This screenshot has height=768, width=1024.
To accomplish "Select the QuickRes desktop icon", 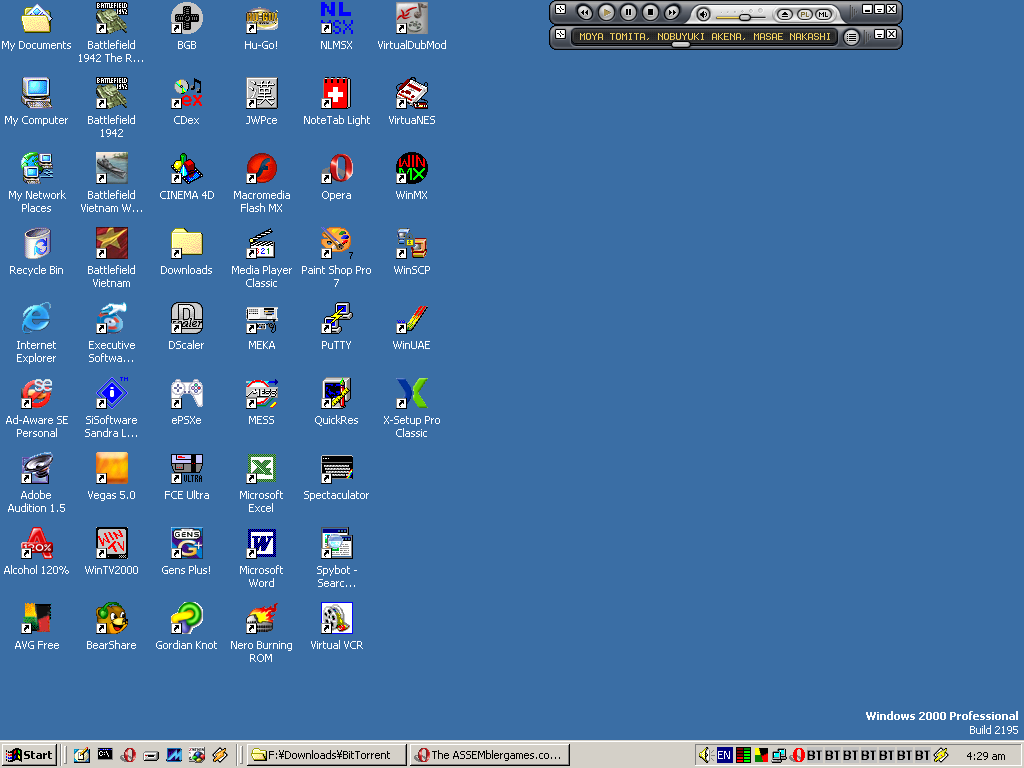I will pos(336,402).
